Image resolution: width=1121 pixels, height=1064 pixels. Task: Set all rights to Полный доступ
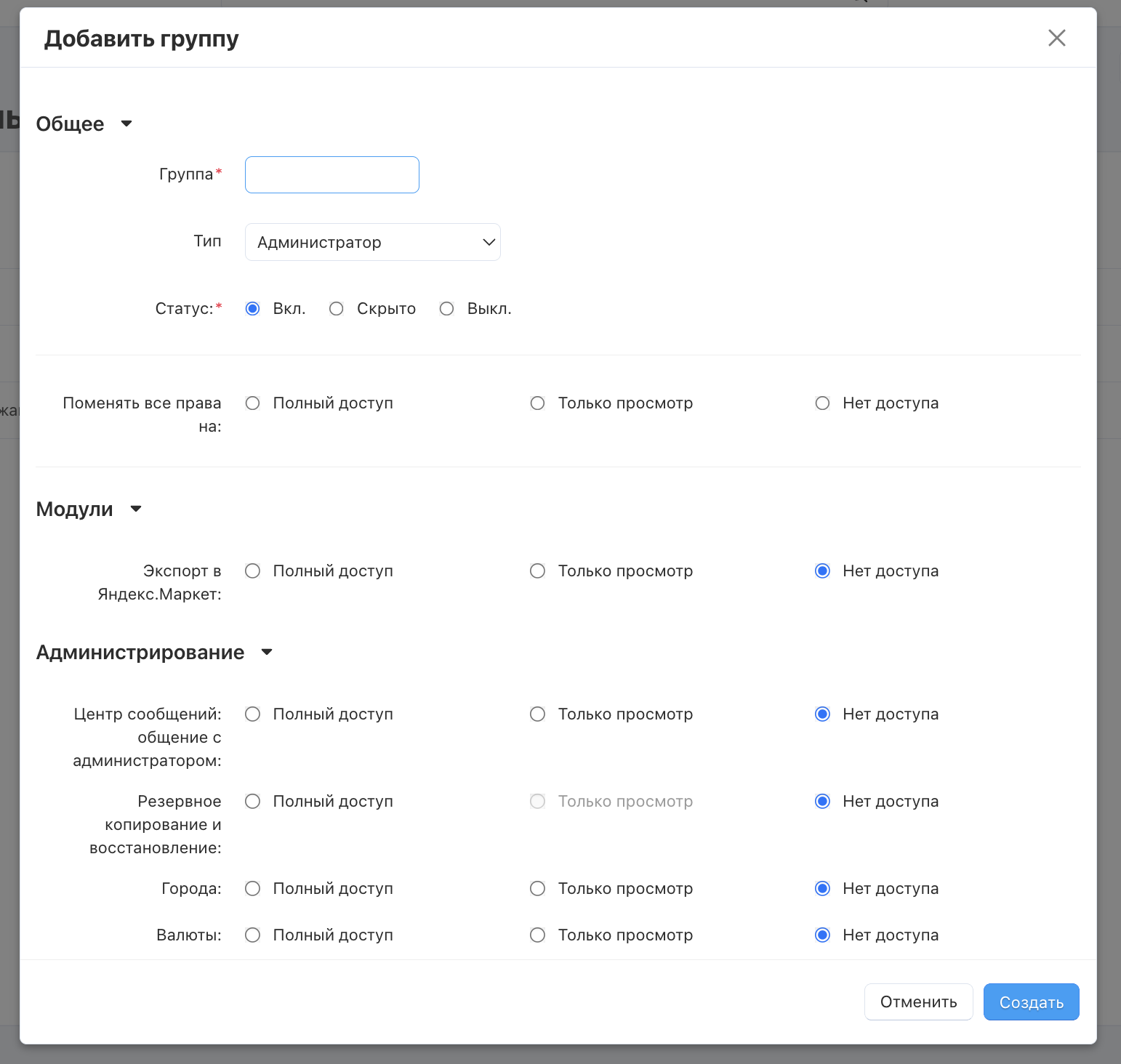pos(253,403)
